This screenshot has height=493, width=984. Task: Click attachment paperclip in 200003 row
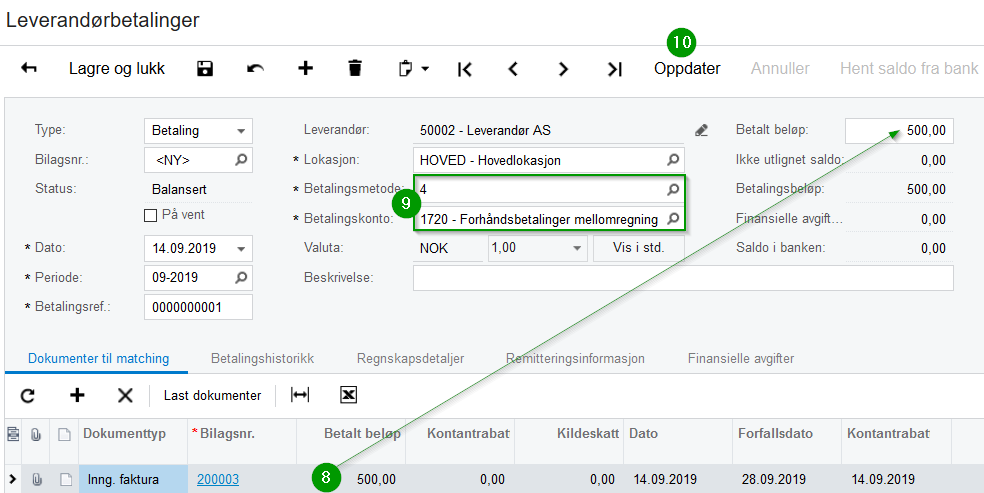tap(36, 480)
